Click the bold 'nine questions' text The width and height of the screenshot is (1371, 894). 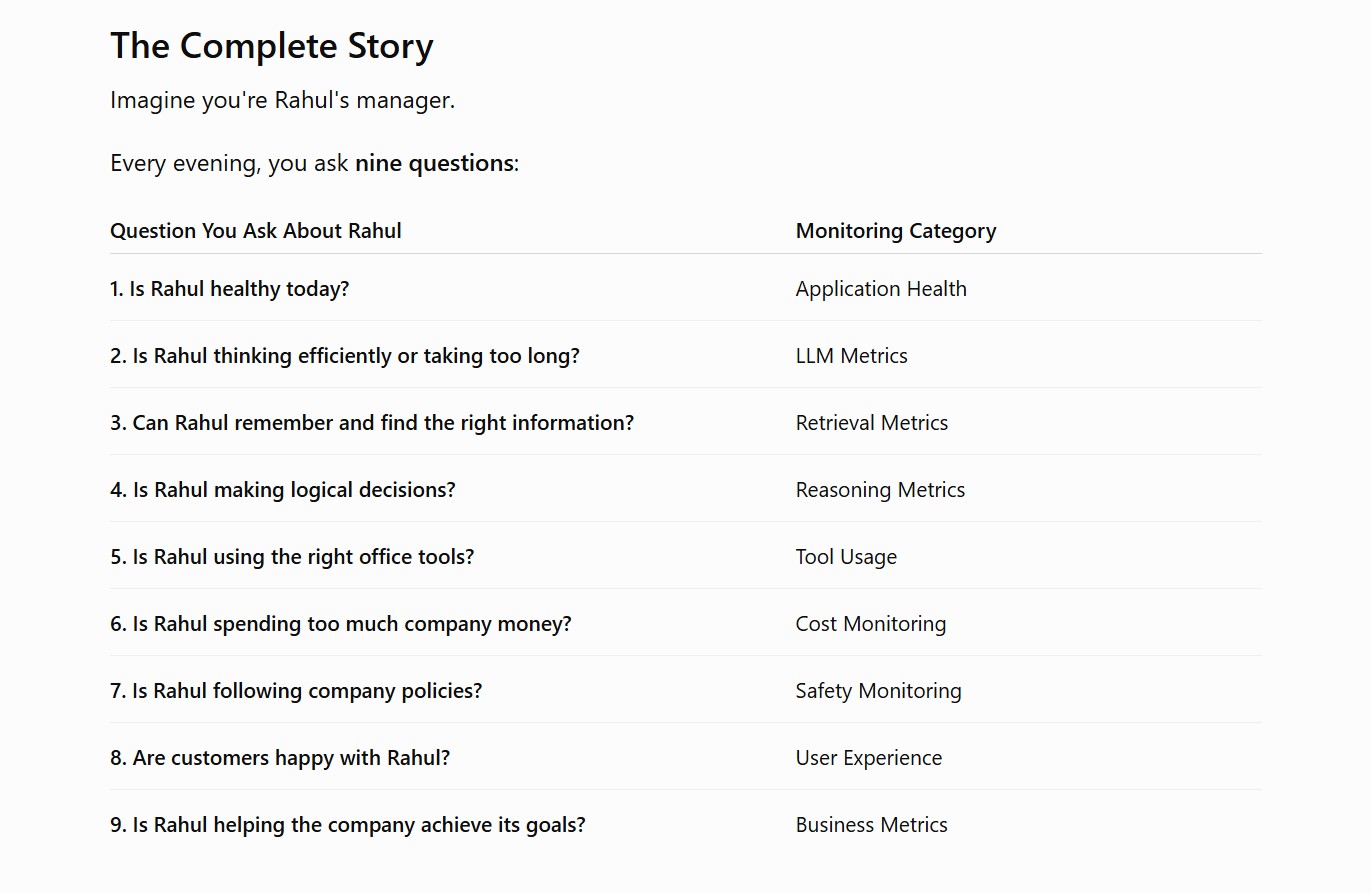coord(434,163)
